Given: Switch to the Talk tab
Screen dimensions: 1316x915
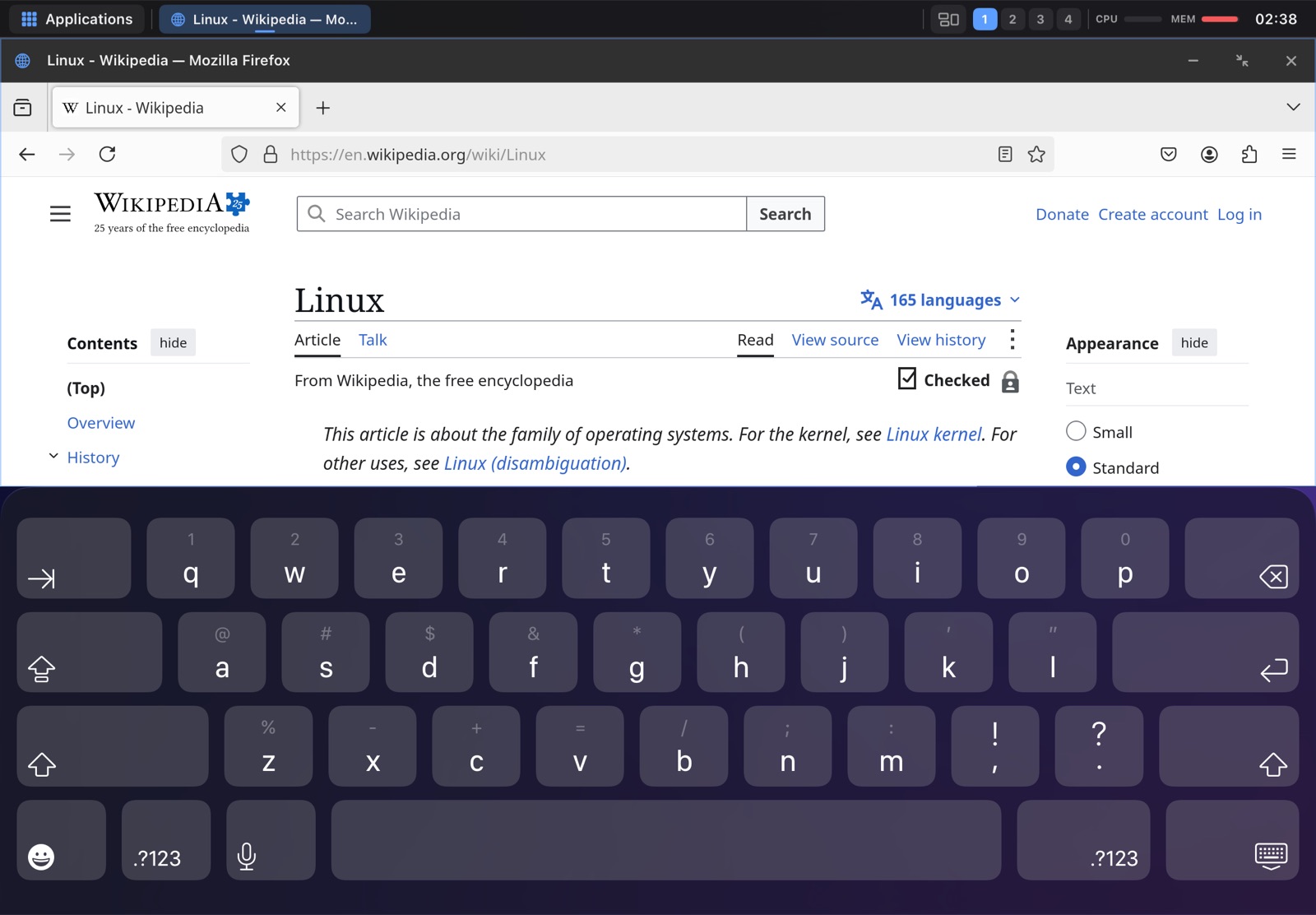Looking at the screenshot, I should (373, 340).
